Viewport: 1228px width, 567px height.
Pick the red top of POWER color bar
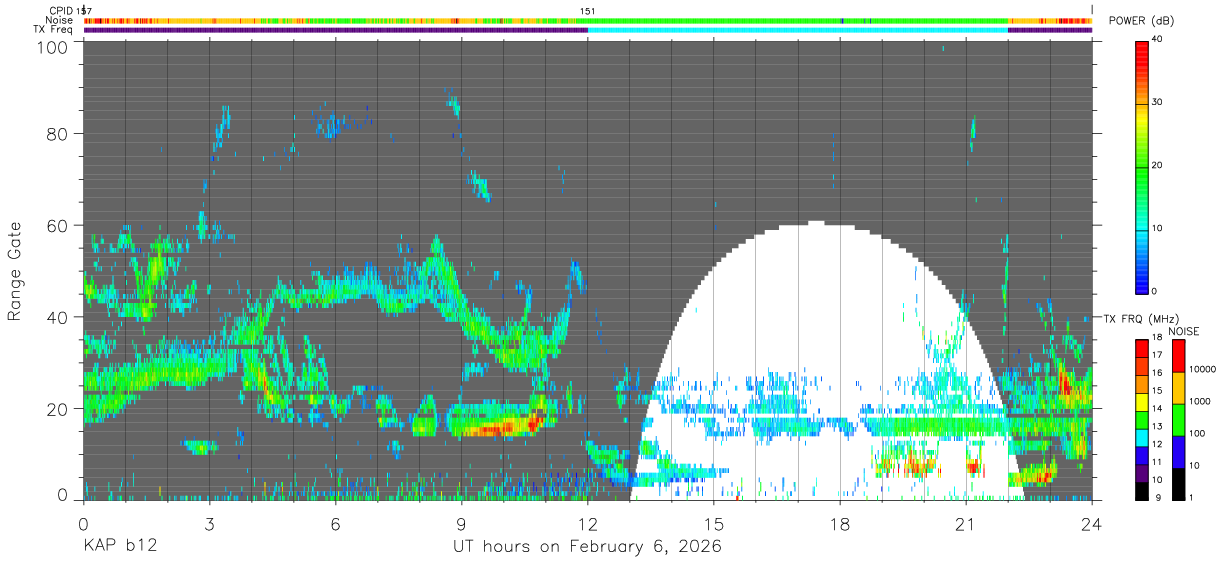(1142, 46)
